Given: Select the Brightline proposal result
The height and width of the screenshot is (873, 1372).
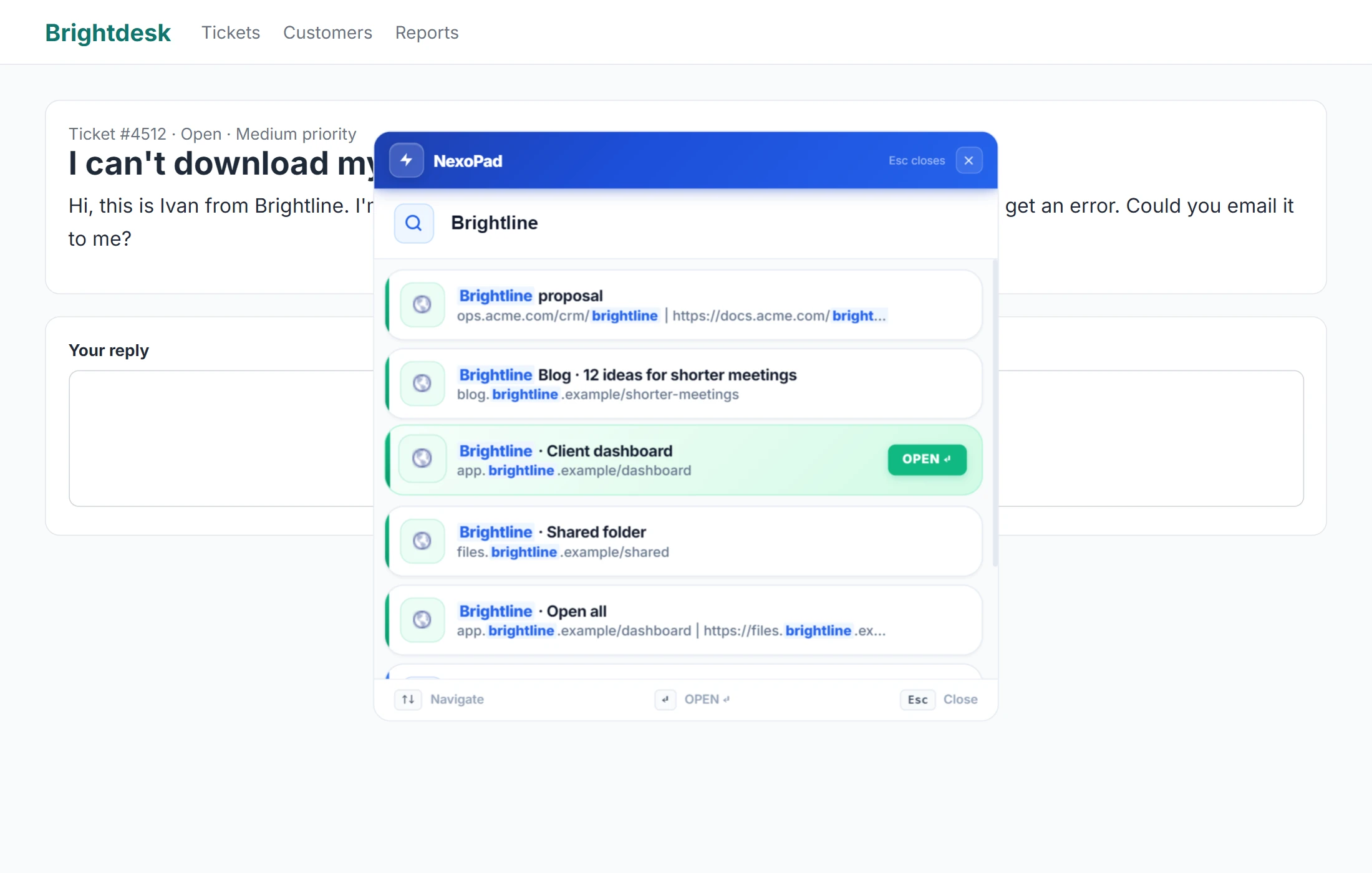Looking at the screenshot, I should (x=684, y=305).
